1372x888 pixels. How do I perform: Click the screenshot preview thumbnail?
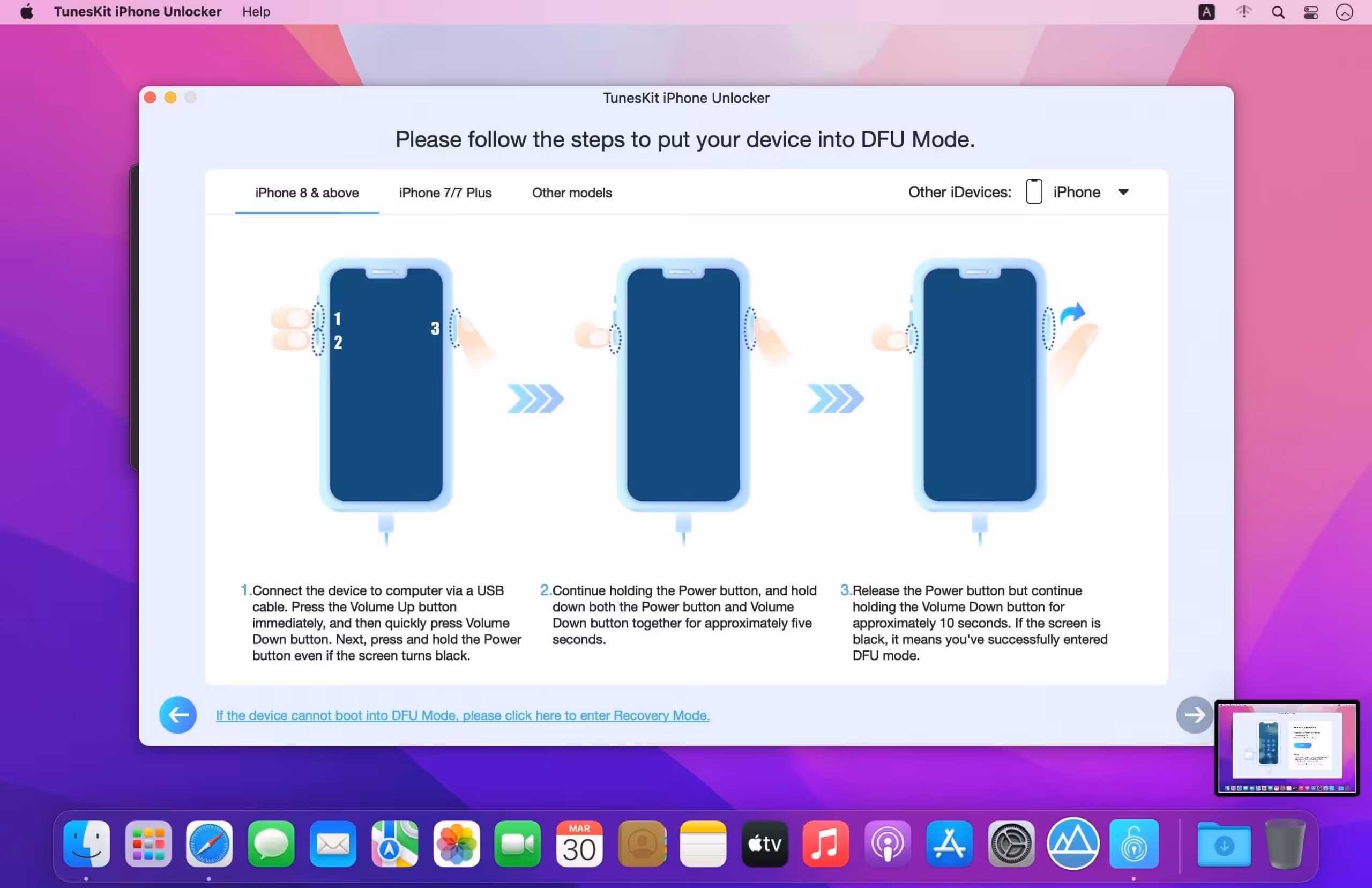1287,748
